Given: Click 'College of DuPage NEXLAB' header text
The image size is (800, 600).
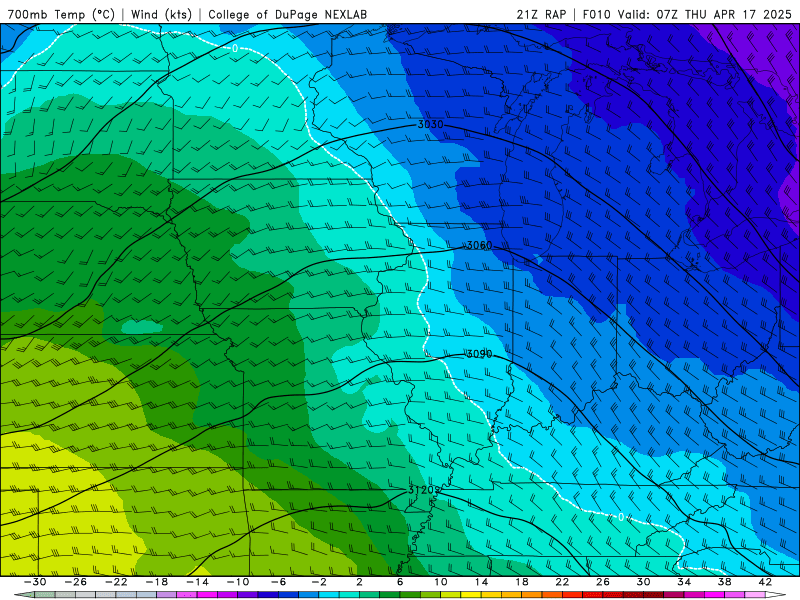Looking at the screenshot, I should pos(287,14).
